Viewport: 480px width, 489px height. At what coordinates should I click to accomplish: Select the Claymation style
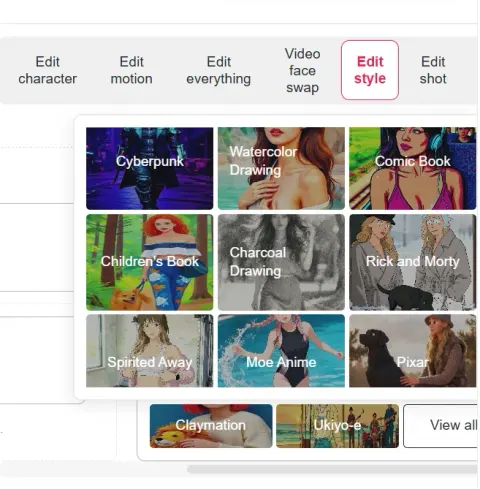point(211,426)
